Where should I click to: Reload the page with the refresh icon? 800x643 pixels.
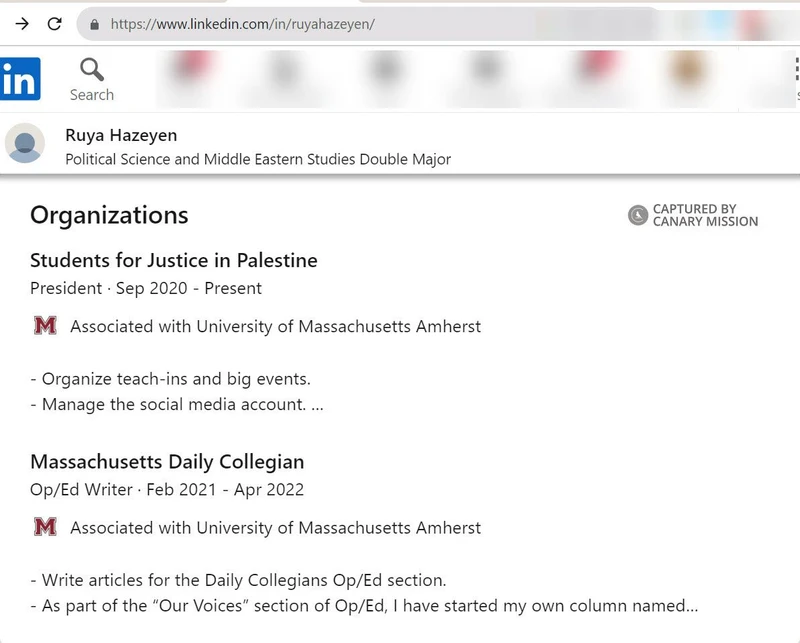point(55,24)
